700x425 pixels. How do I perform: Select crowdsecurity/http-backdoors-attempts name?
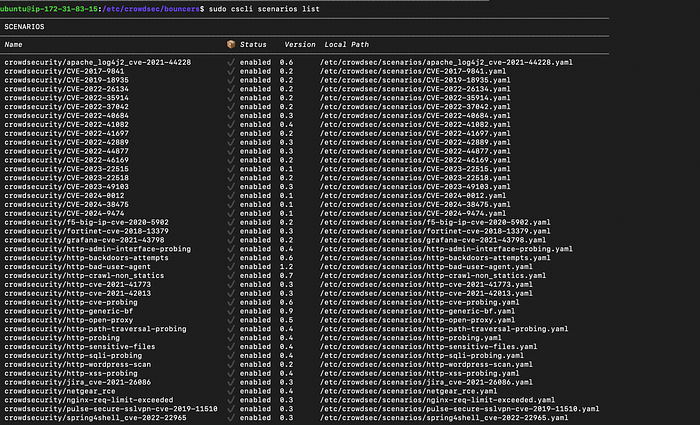pyautogui.click(x=87, y=258)
